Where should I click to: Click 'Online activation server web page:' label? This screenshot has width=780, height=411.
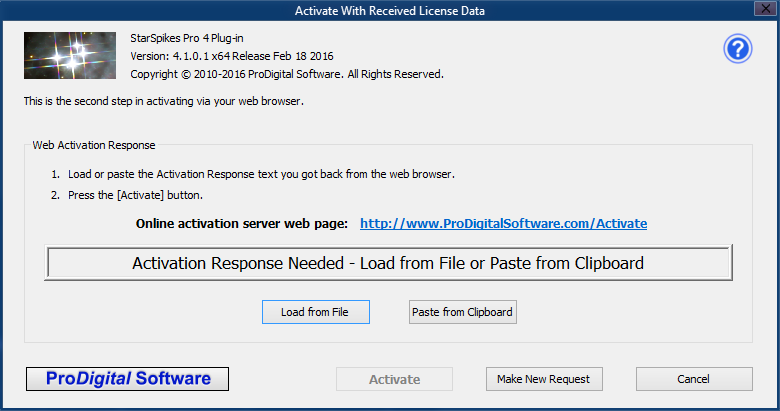click(242, 224)
